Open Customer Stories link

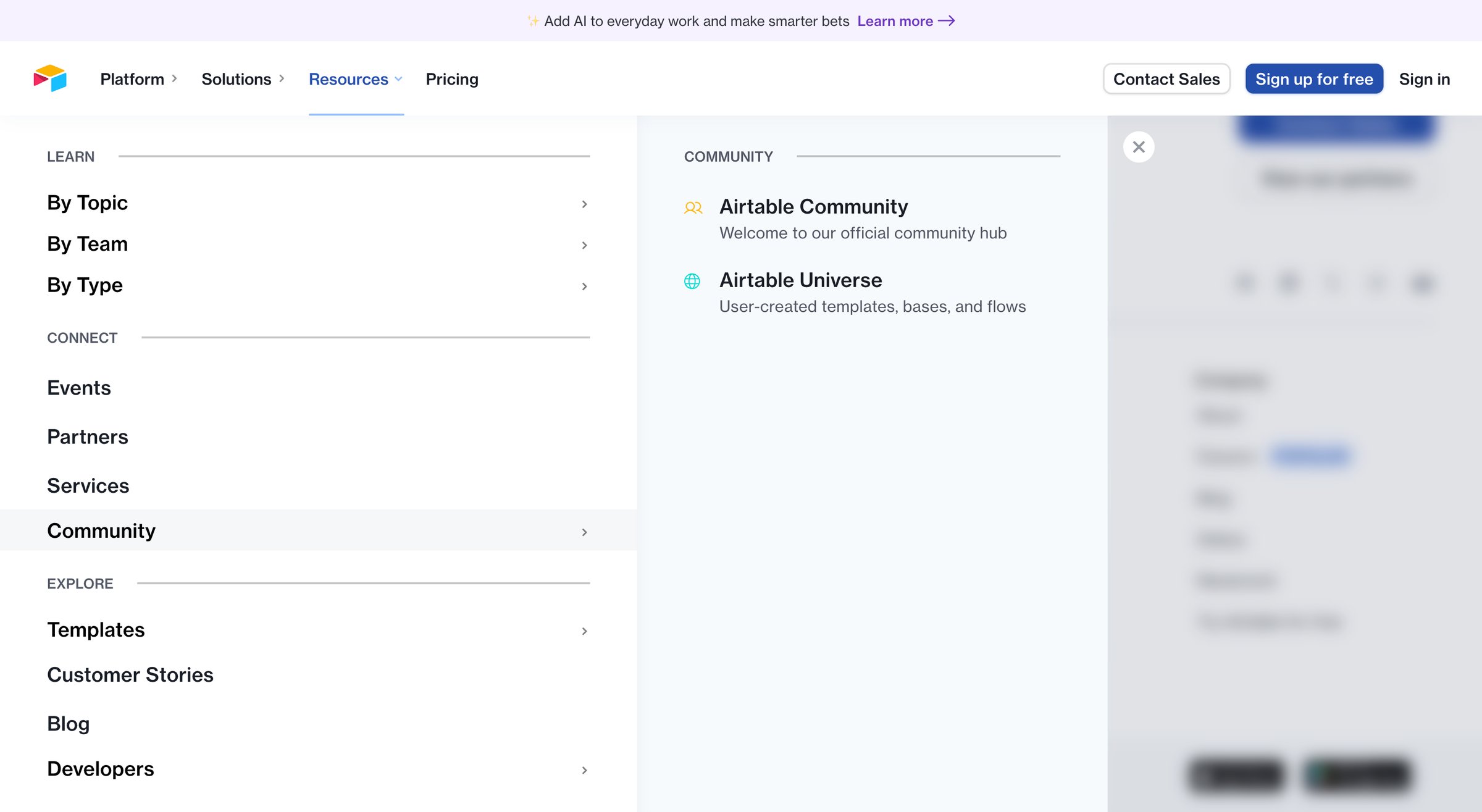pos(130,675)
